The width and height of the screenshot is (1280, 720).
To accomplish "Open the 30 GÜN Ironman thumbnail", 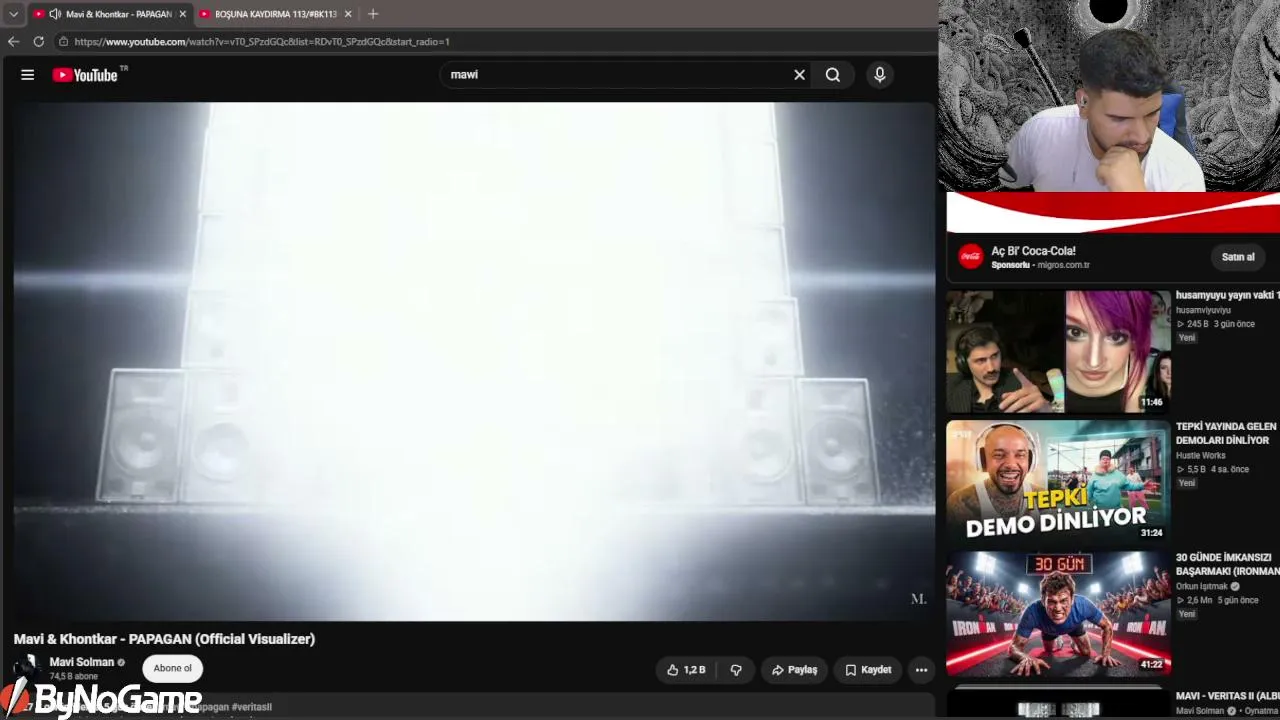I will tap(1058, 613).
